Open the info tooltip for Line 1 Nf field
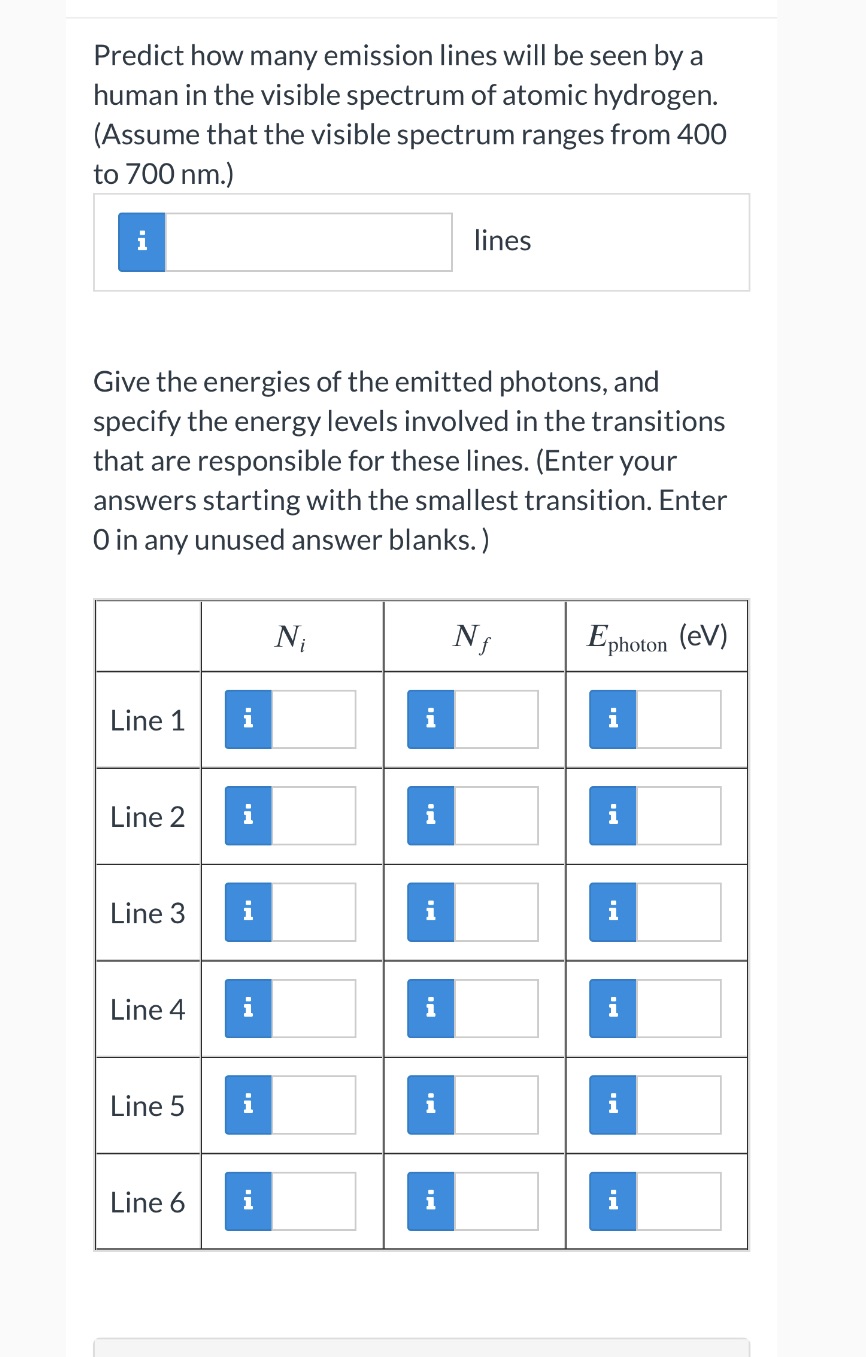The height and width of the screenshot is (1357, 866). click(431, 719)
